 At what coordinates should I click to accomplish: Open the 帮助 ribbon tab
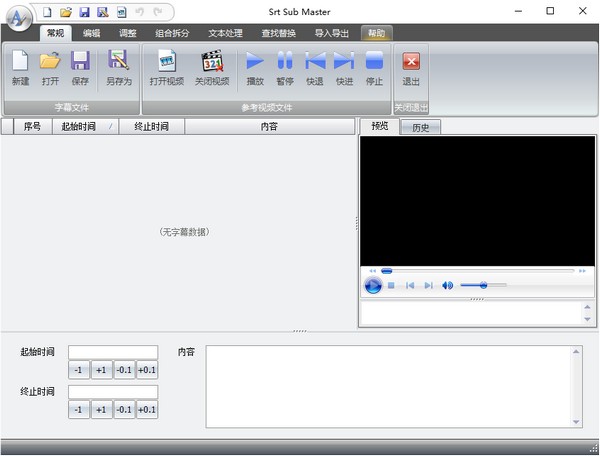pyautogui.click(x=377, y=33)
